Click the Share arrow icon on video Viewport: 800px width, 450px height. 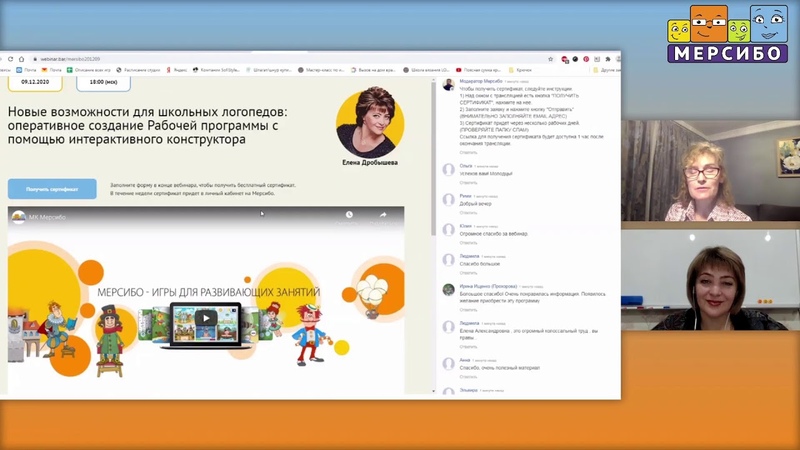[383, 215]
